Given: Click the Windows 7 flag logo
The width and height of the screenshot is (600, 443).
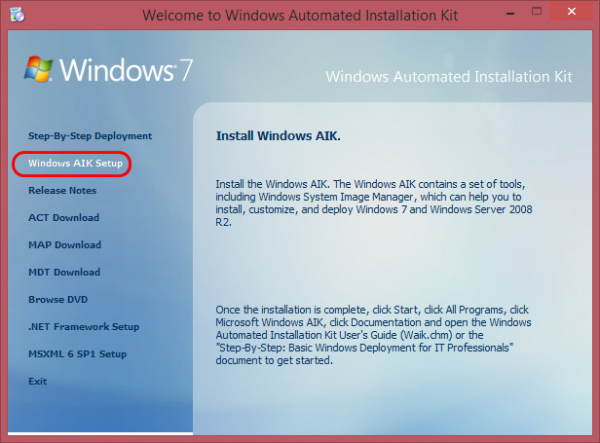Looking at the screenshot, I should click(x=38, y=69).
